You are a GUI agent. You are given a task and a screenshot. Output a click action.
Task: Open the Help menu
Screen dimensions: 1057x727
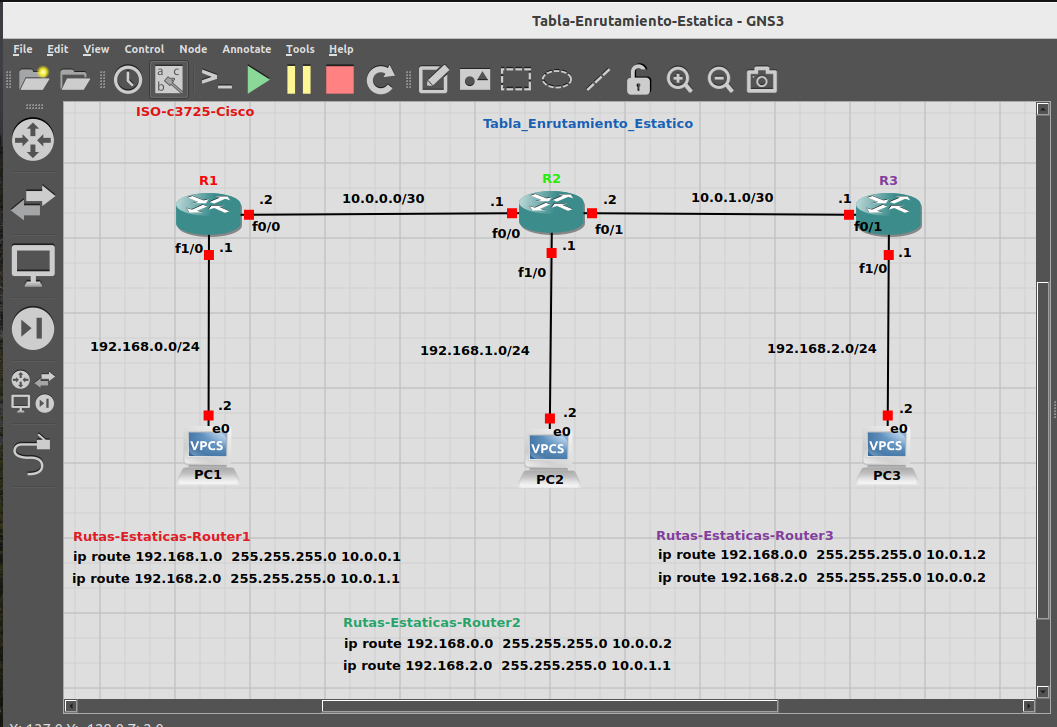(x=341, y=49)
